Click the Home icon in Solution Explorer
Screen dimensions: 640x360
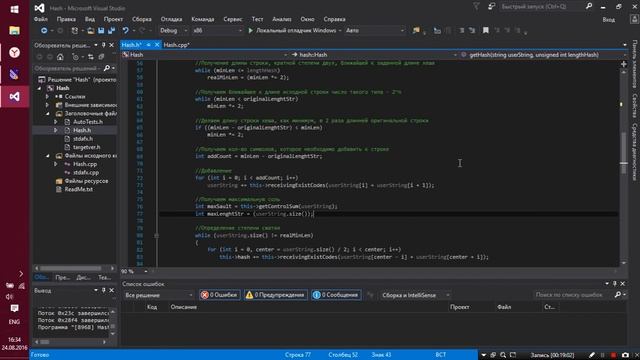pyautogui.click(x=60, y=57)
